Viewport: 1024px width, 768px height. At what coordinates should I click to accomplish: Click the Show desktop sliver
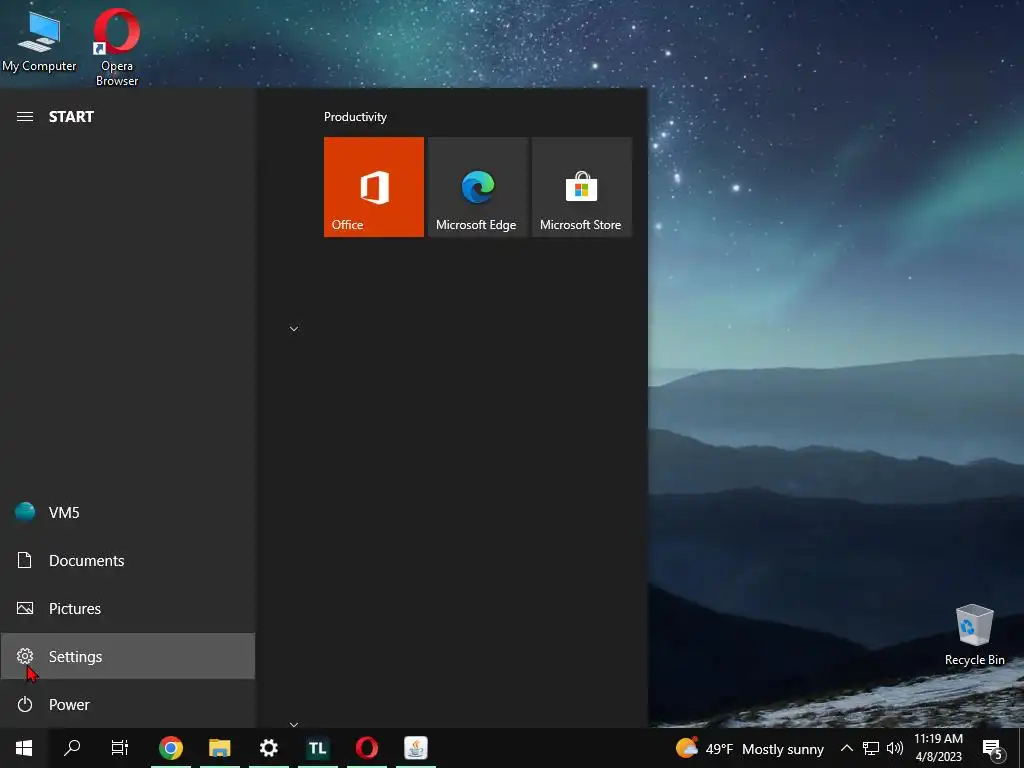coord(1021,748)
